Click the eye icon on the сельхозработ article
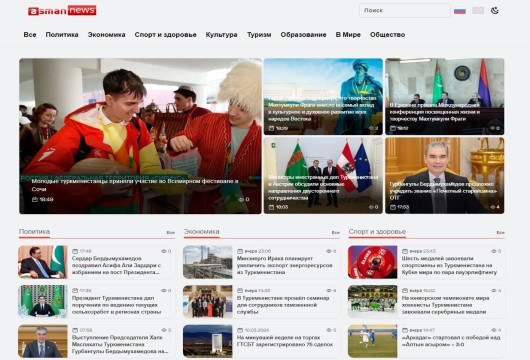 coord(164,291)
